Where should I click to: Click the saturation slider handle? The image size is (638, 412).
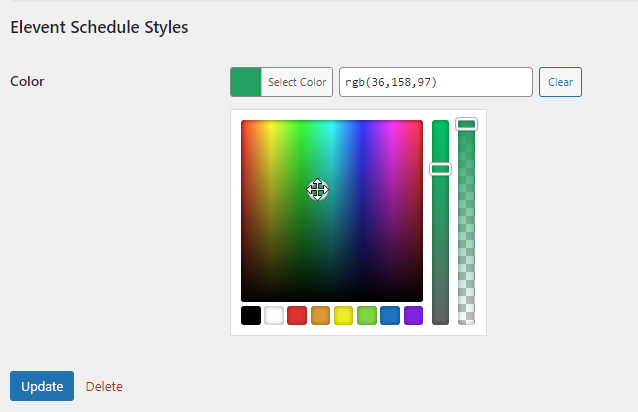(440, 169)
